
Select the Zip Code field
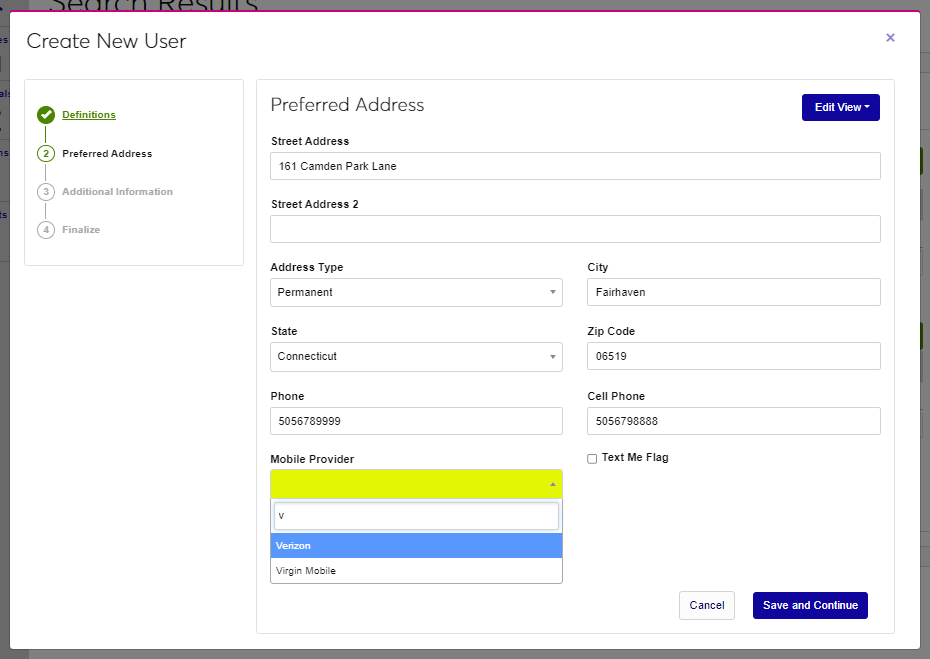click(733, 356)
